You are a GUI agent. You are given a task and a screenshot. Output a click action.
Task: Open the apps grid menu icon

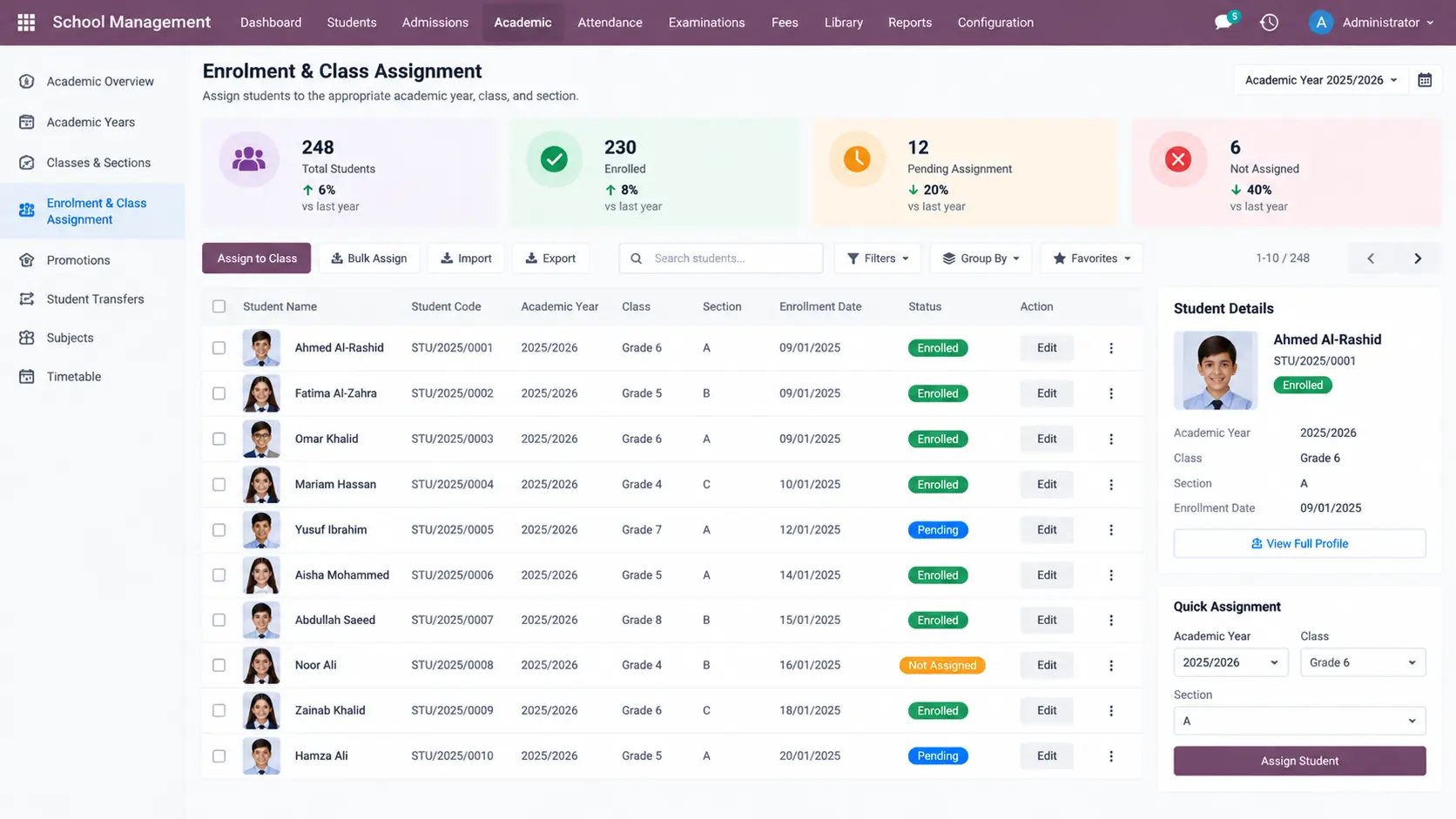point(26,23)
